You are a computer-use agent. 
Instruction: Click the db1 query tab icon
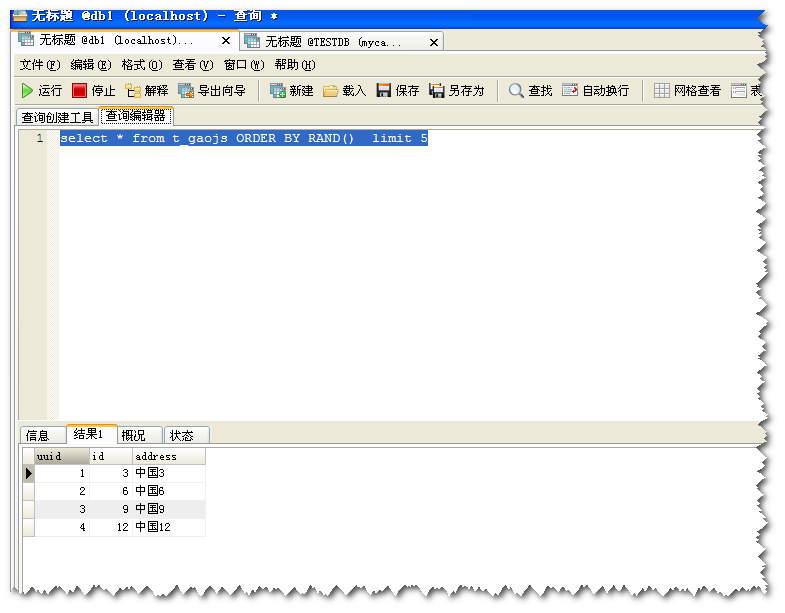[x=26, y=39]
